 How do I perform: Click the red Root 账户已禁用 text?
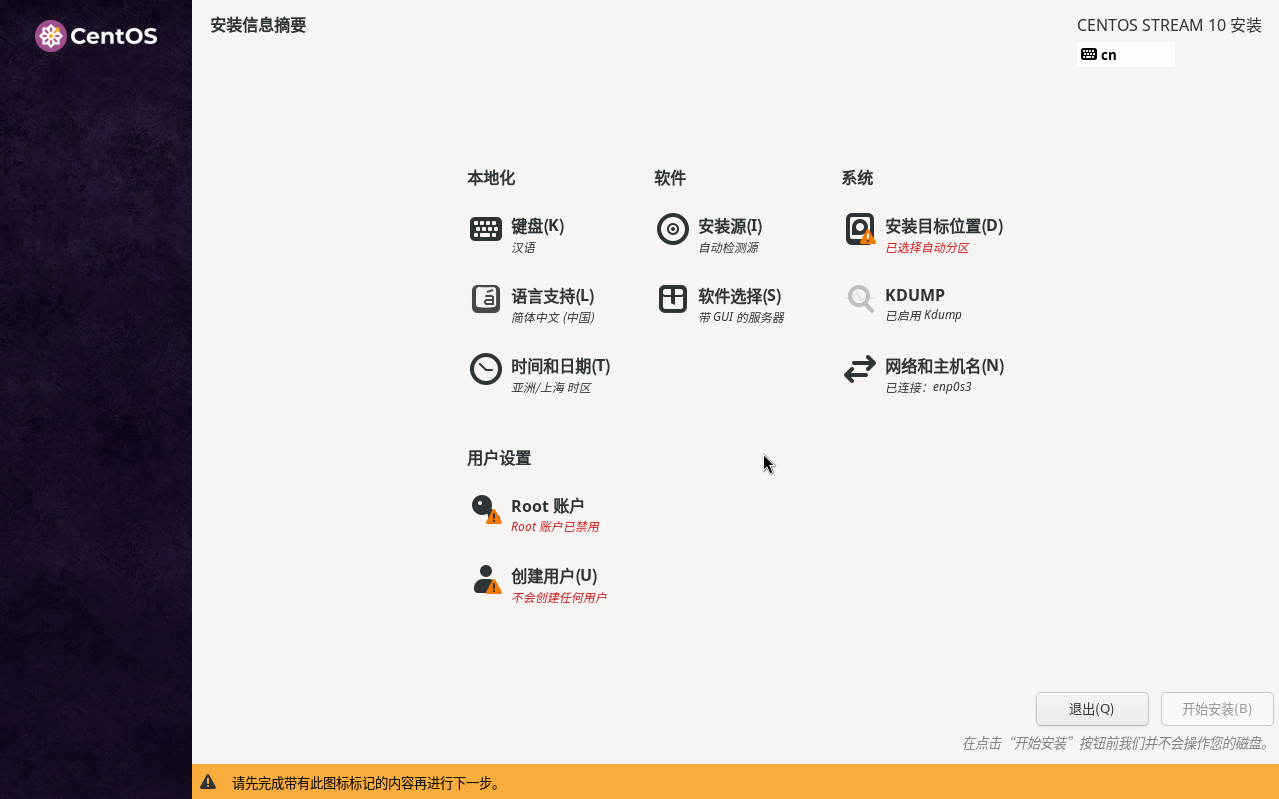point(555,527)
